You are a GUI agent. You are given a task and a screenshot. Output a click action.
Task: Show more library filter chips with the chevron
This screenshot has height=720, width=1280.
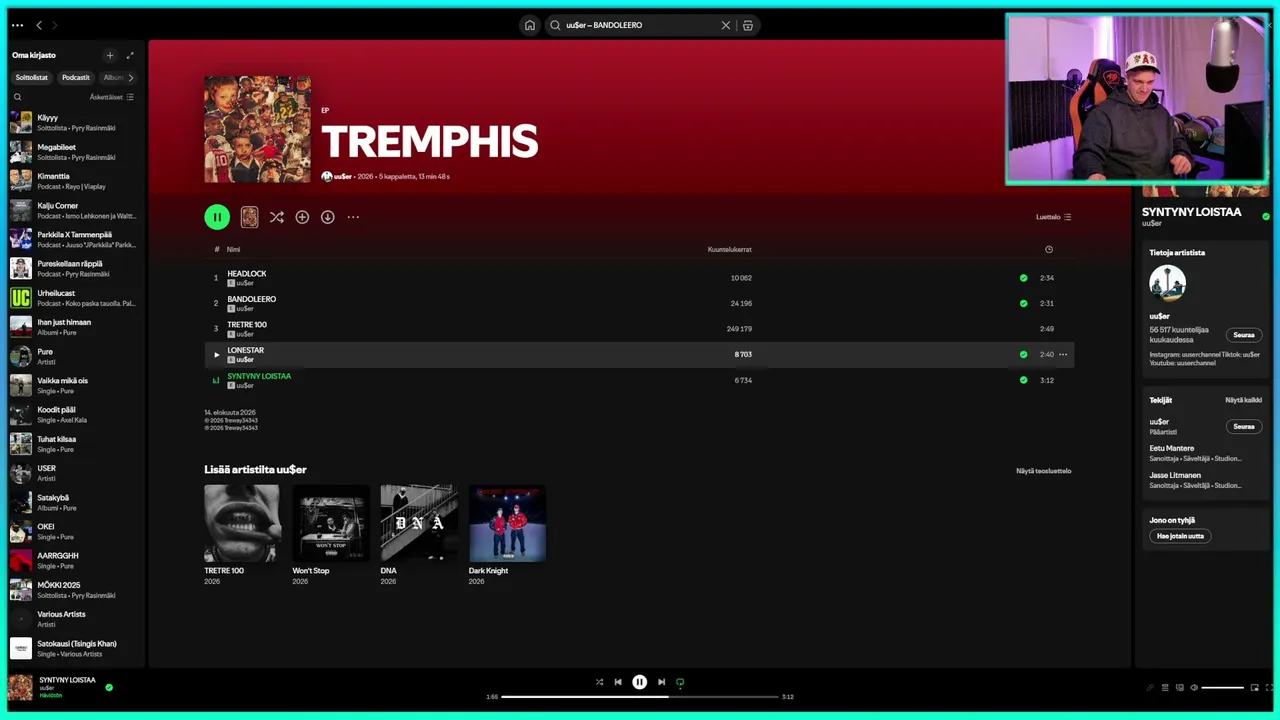(x=130, y=77)
